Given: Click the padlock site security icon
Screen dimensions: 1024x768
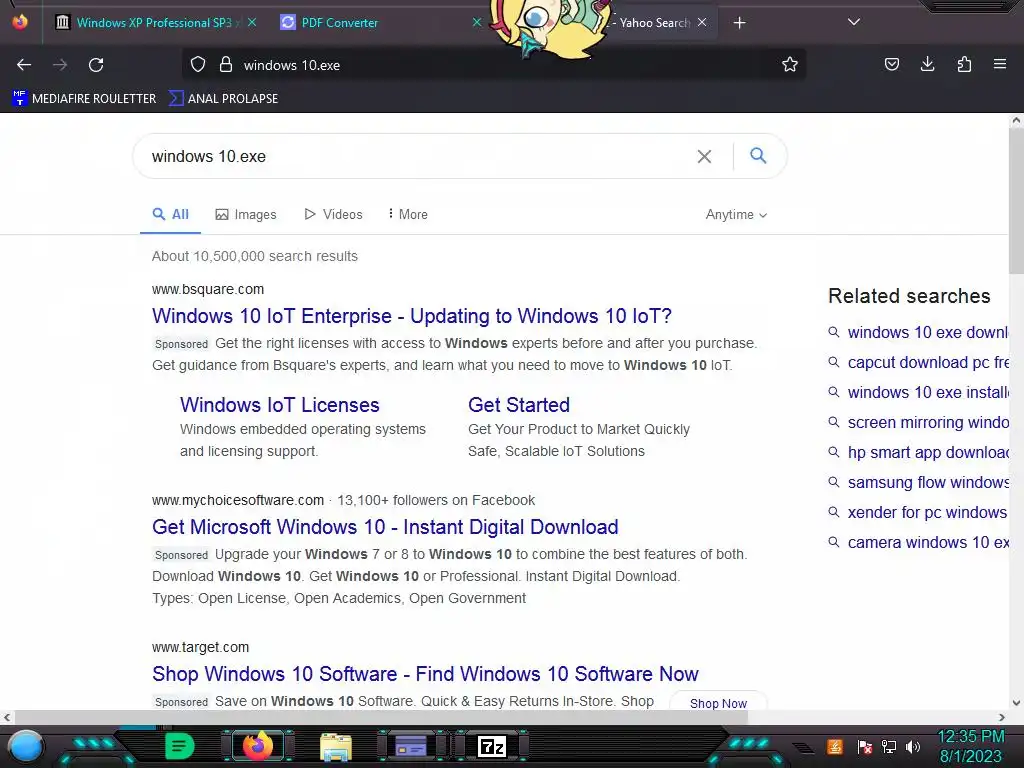Looking at the screenshot, I should pos(226,65).
